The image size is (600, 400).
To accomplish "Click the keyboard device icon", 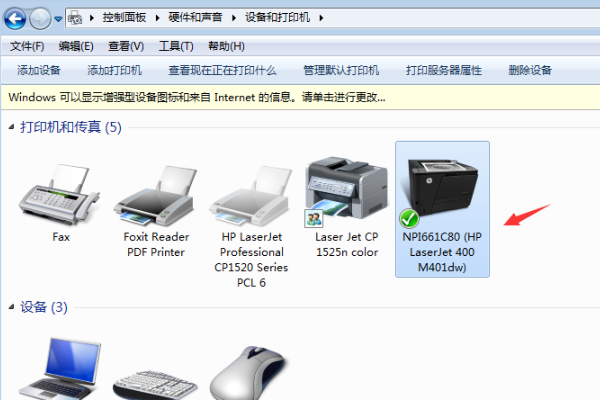I will click(155, 385).
